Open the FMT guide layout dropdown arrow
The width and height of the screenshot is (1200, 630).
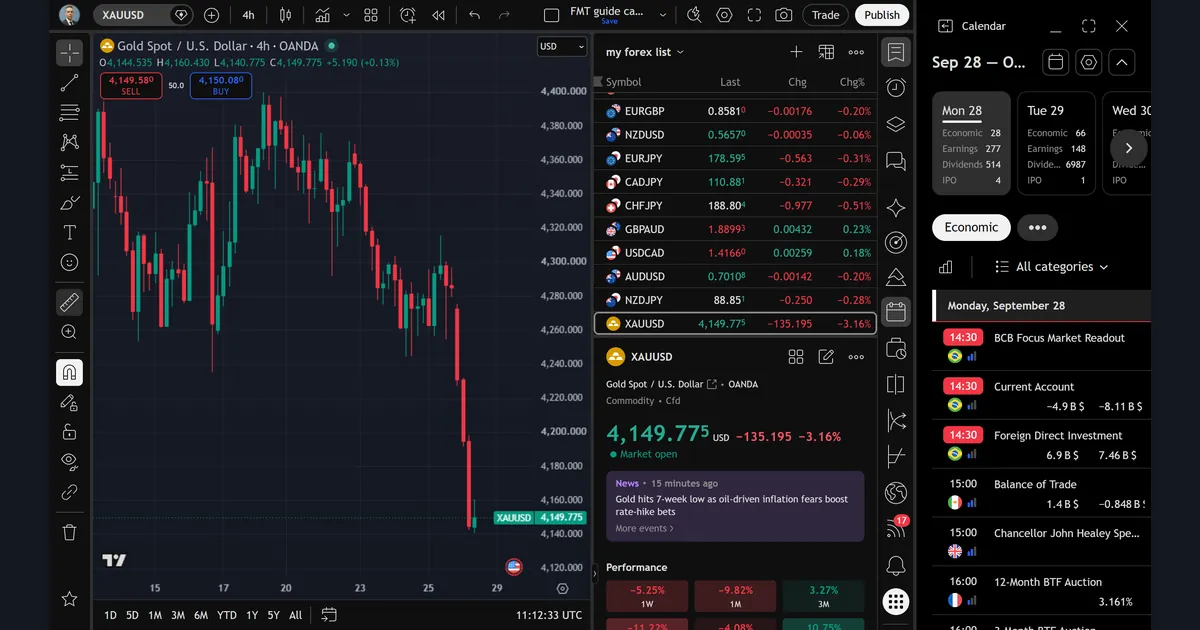point(665,15)
